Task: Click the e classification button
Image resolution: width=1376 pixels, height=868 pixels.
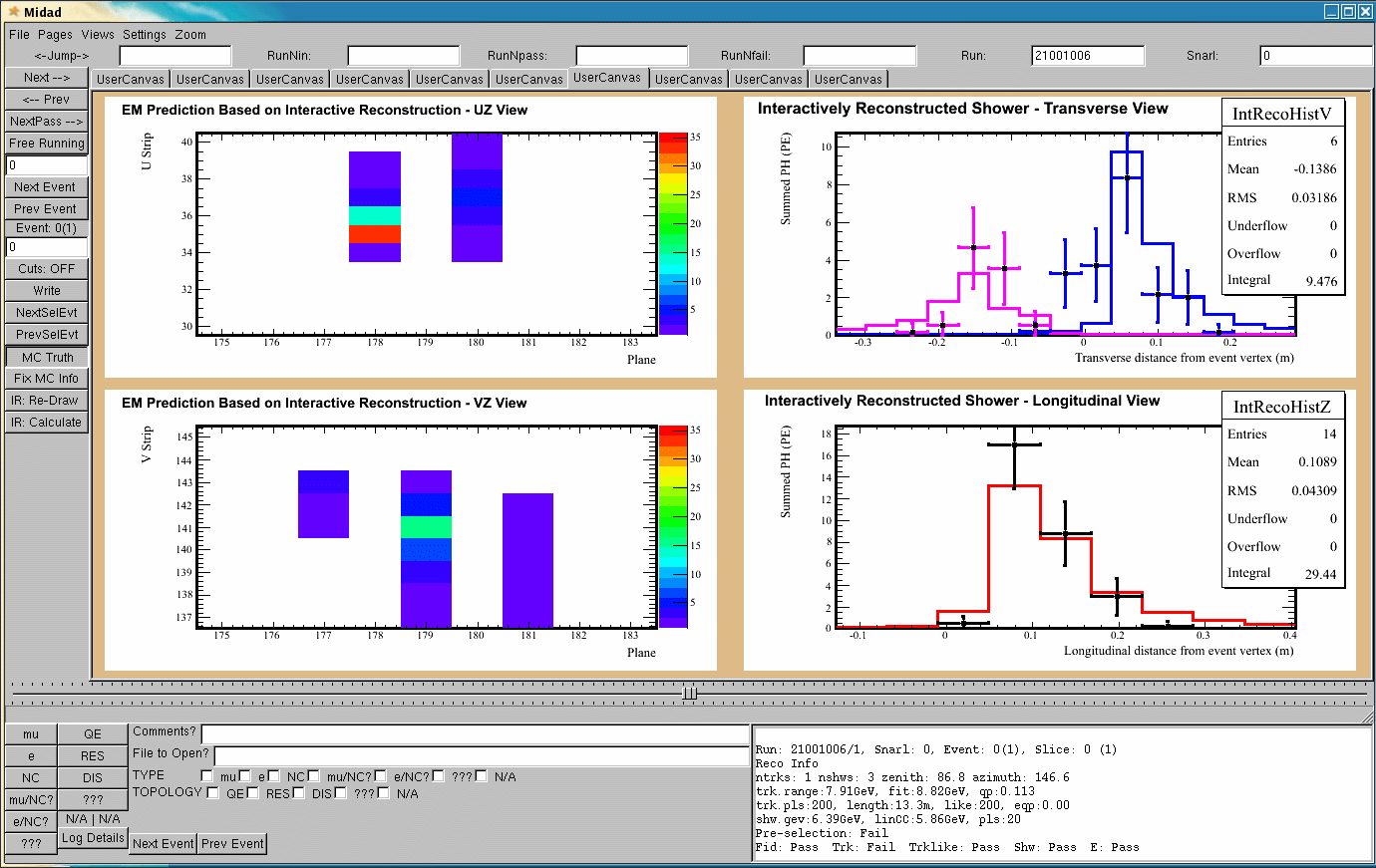Action: pos(31,756)
